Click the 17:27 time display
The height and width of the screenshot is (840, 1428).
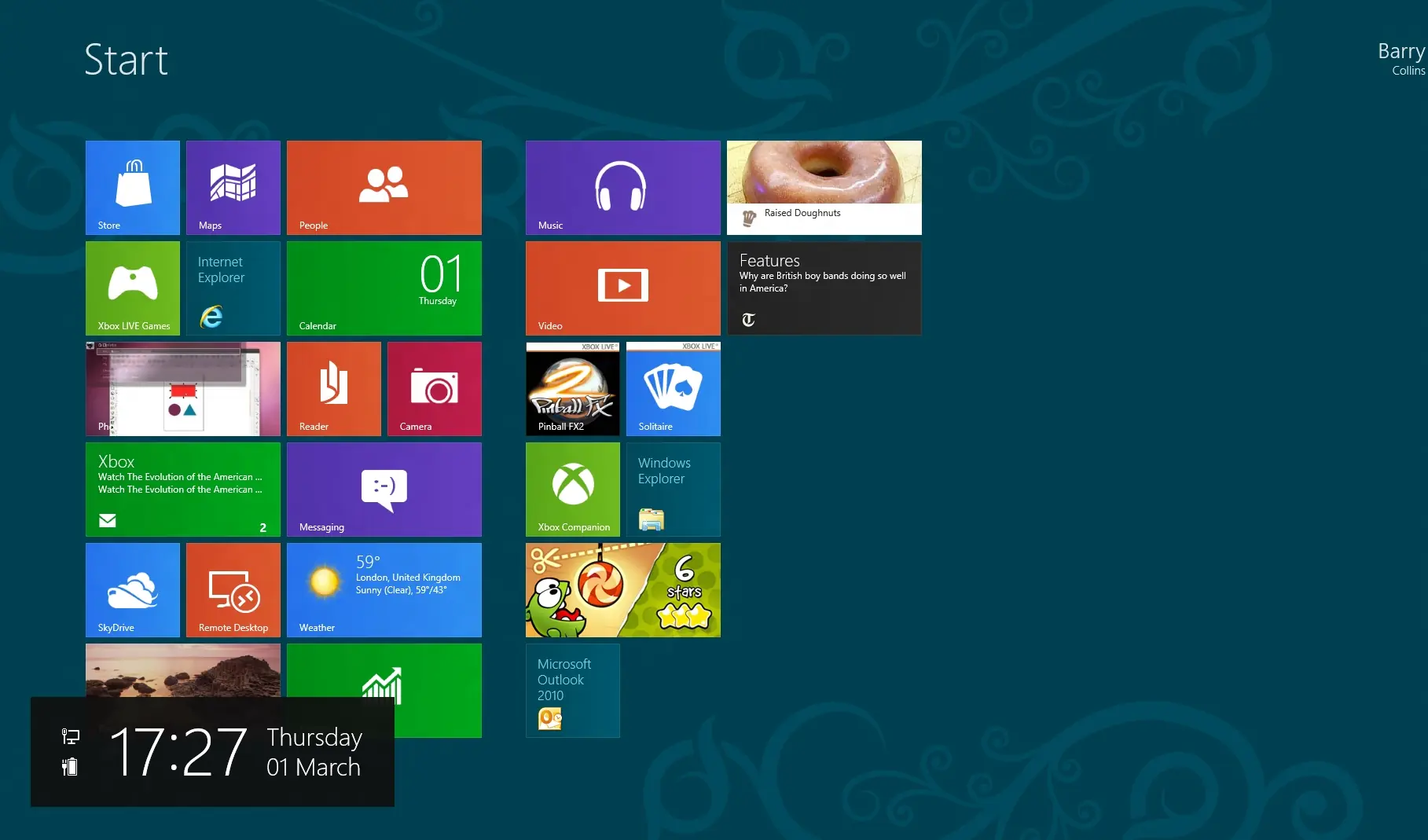click(x=179, y=752)
